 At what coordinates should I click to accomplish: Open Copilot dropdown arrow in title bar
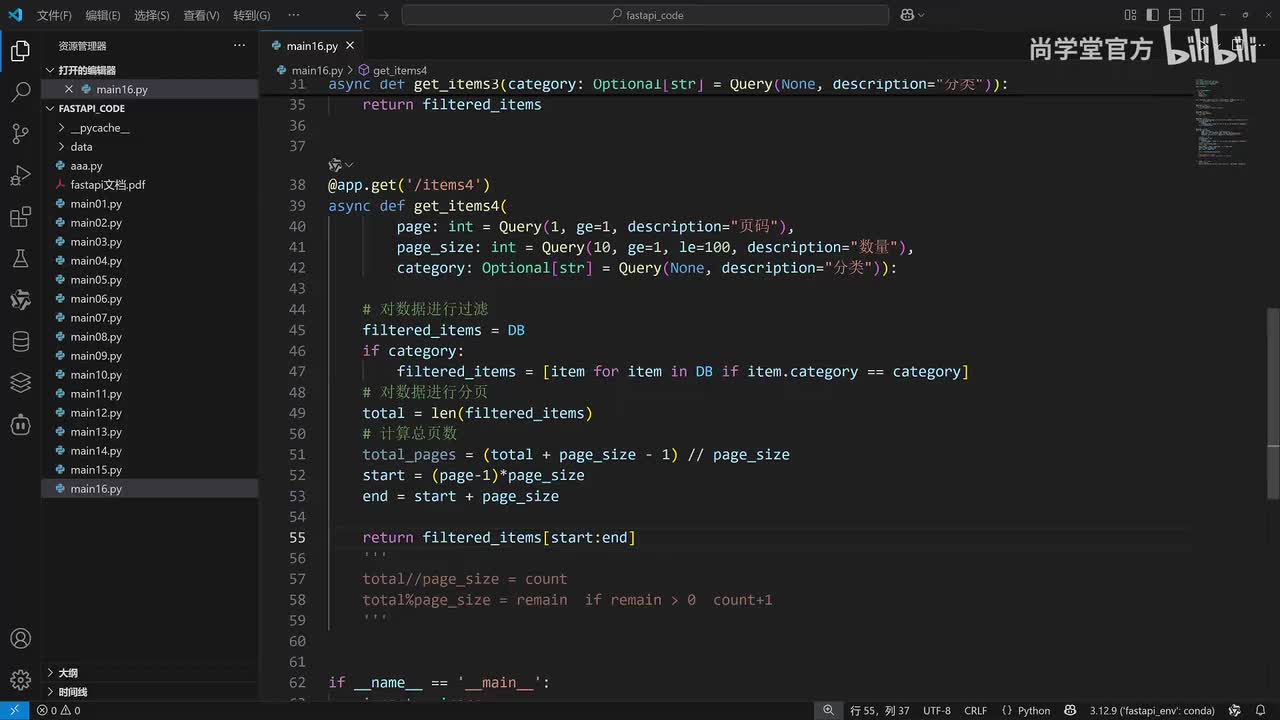coord(921,15)
